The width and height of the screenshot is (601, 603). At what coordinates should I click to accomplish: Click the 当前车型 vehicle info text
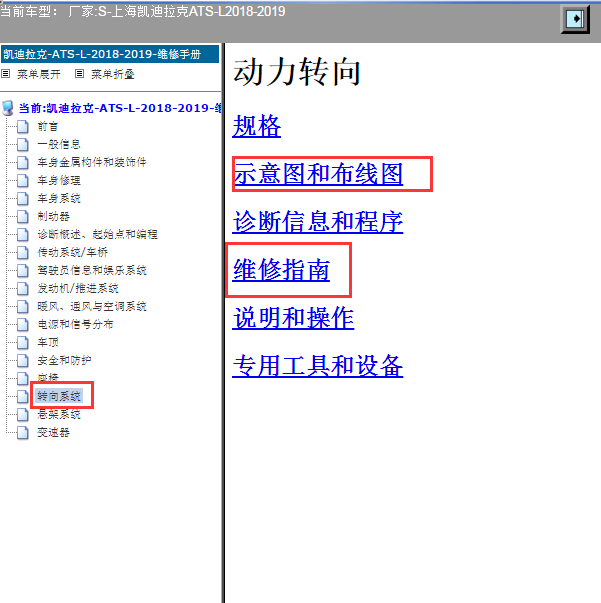143,11
